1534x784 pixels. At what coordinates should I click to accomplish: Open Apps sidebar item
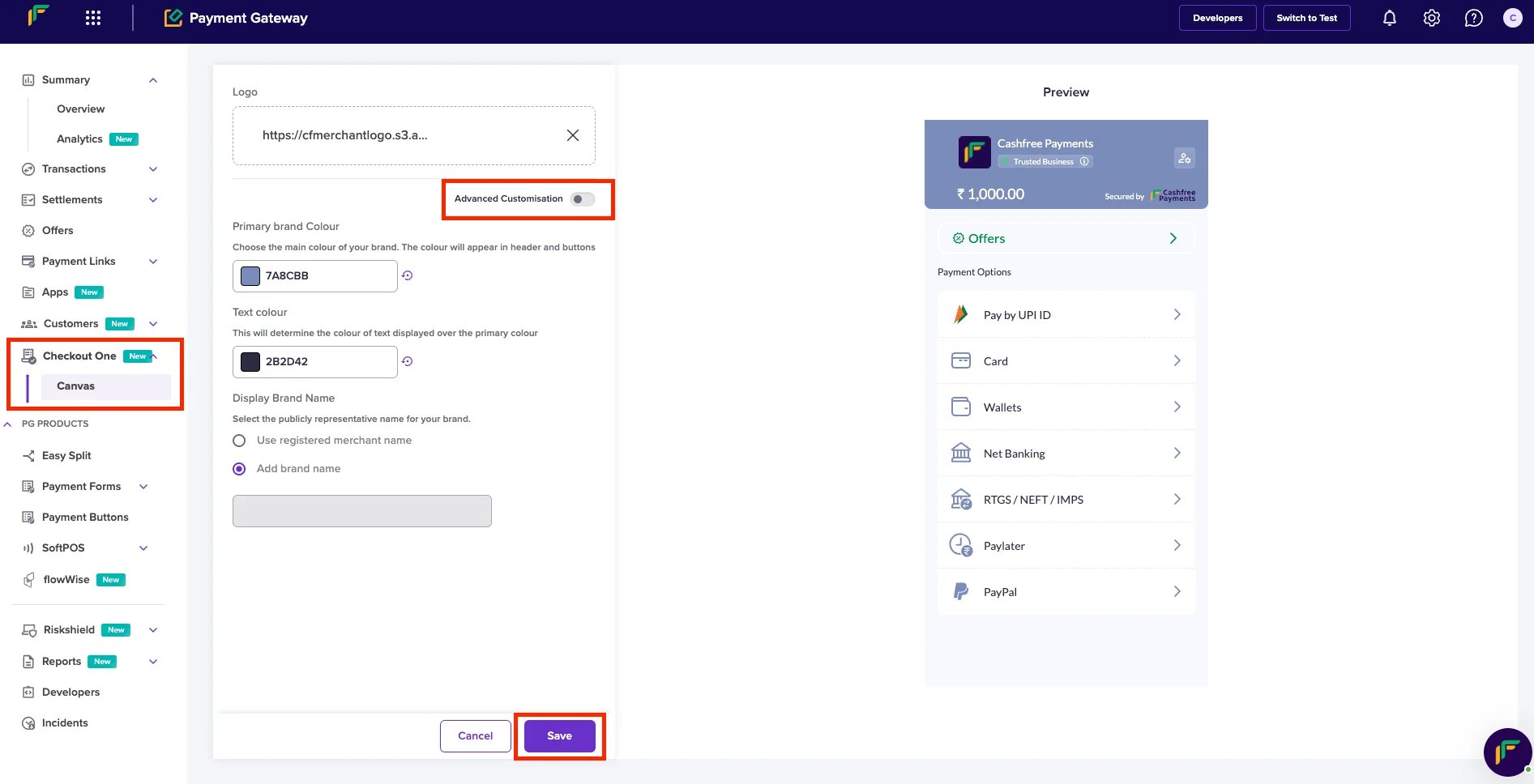click(x=55, y=292)
